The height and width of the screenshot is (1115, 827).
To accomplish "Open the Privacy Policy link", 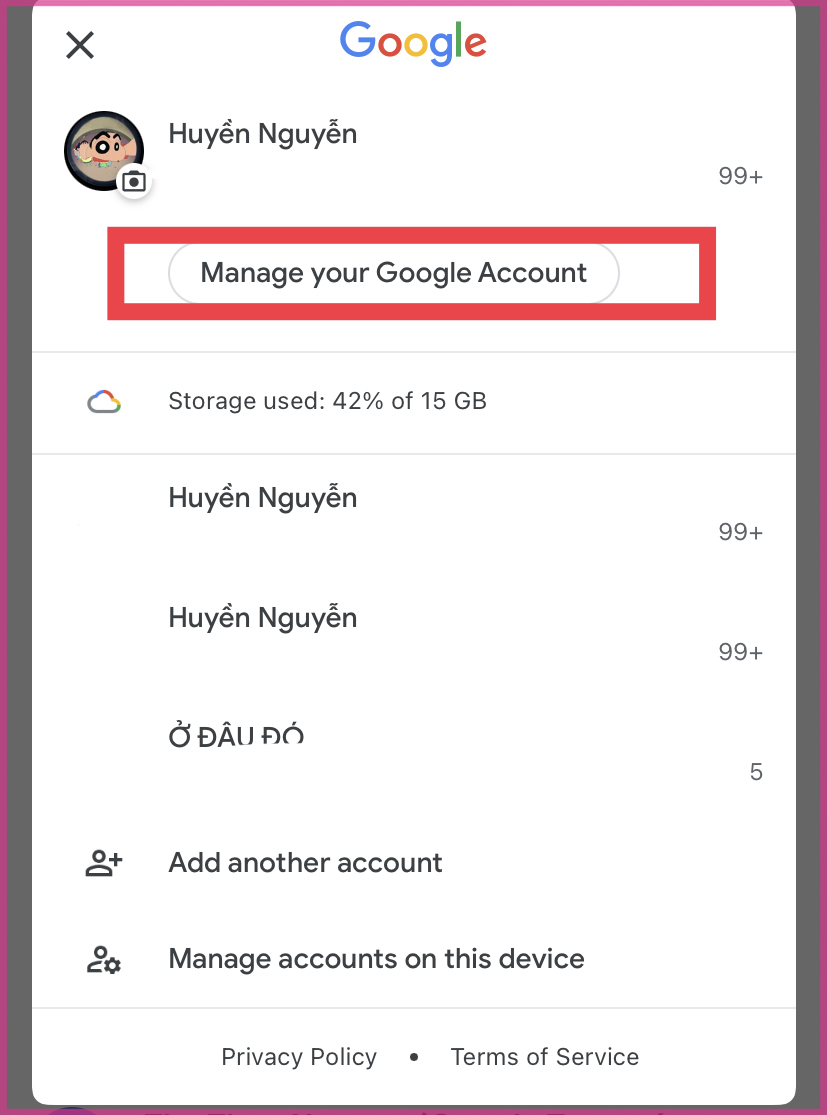I will click(299, 1057).
